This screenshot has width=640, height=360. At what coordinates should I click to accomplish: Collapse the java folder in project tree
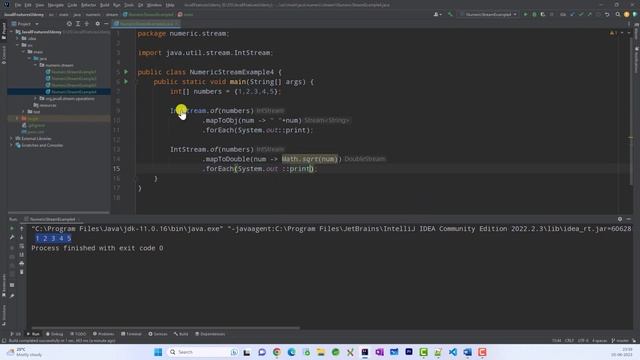click(29, 58)
